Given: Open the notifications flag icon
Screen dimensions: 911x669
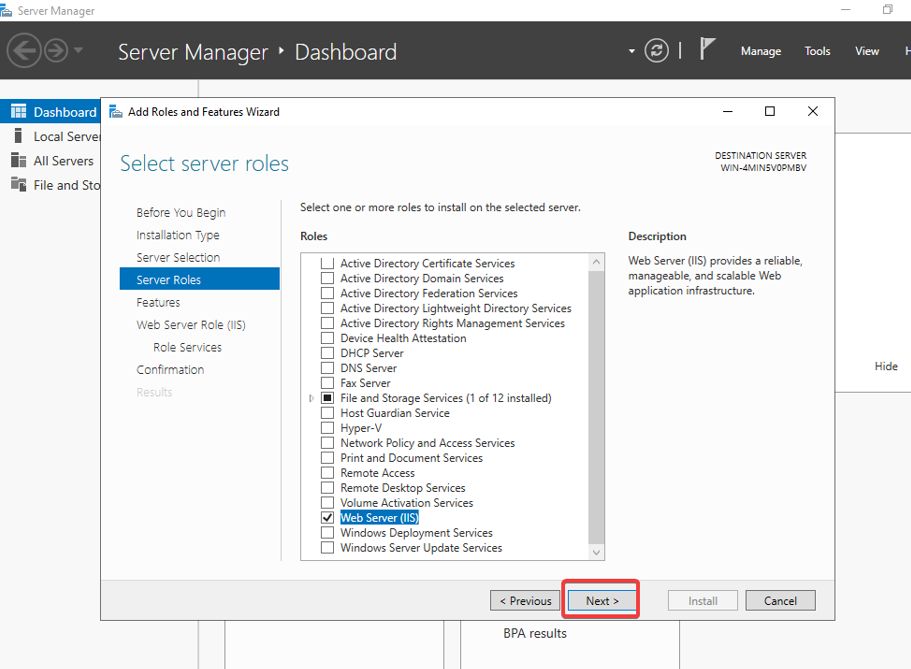Looking at the screenshot, I should pos(708,49).
